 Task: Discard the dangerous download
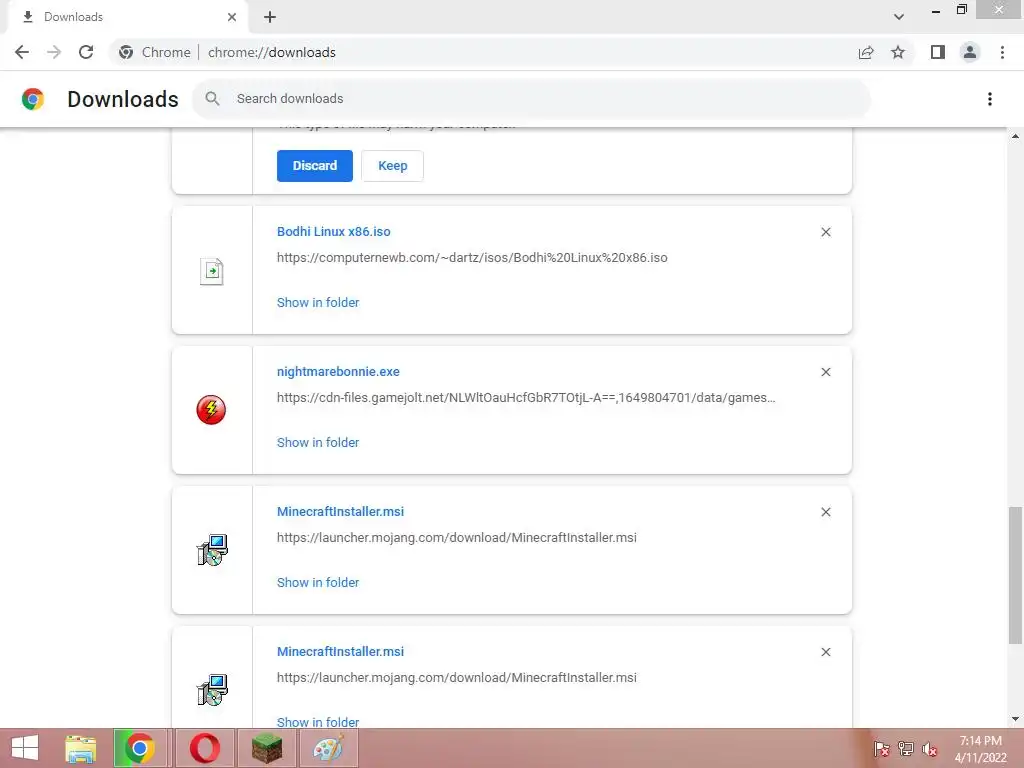tap(315, 166)
